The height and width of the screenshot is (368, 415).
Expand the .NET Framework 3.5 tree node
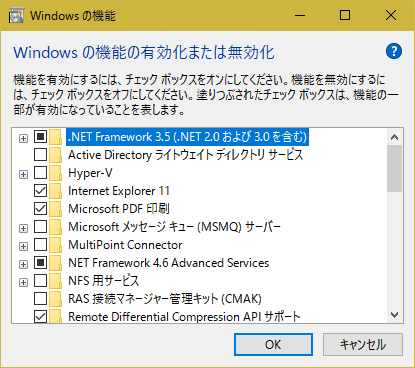coord(23,138)
